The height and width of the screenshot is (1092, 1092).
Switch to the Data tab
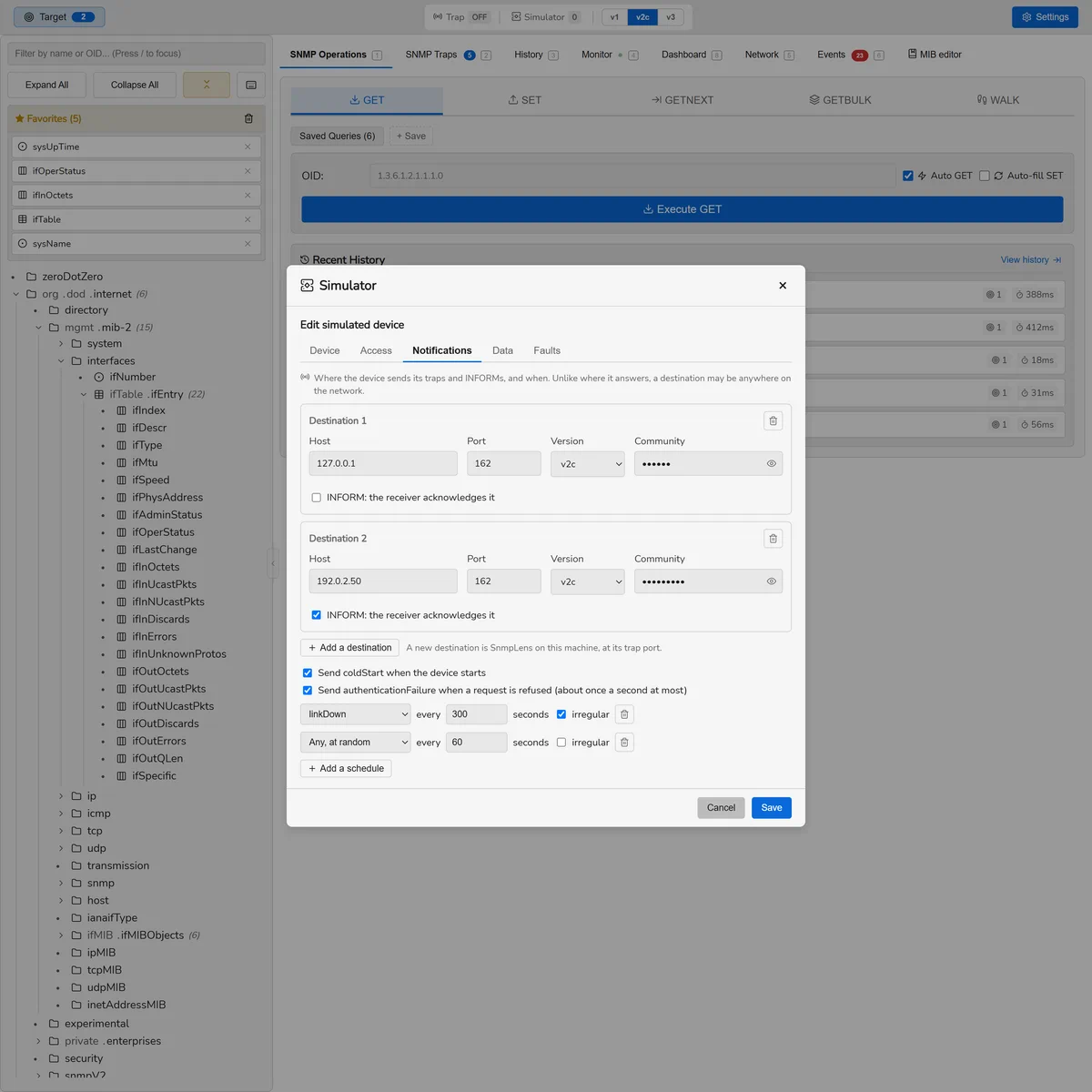point(503,350)
